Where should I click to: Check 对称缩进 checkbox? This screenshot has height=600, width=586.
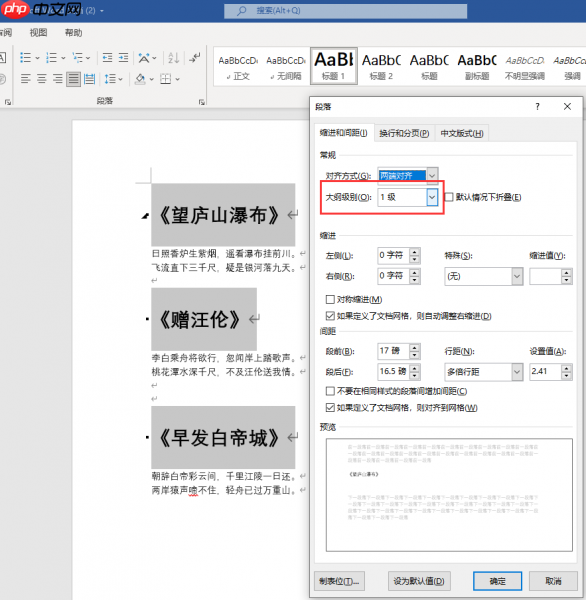click(x=330, y=299)
